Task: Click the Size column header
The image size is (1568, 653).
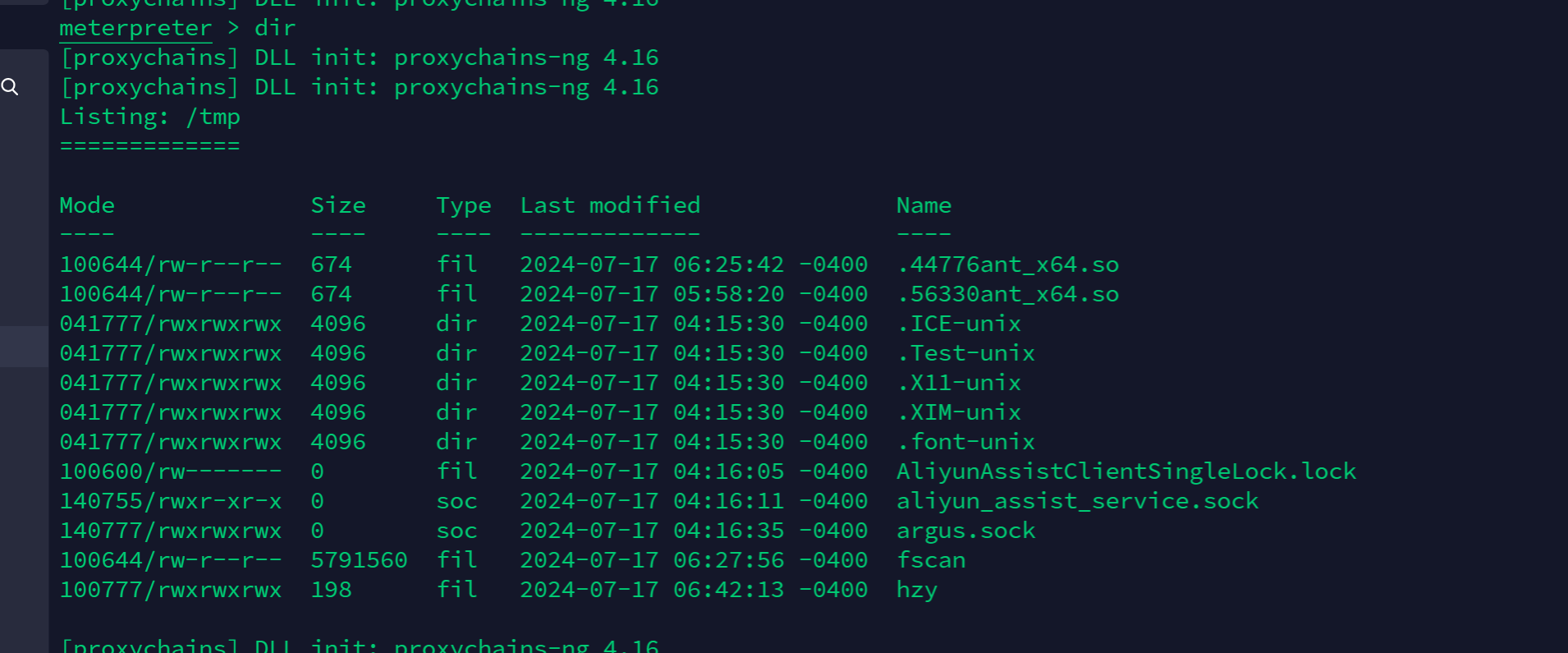Action: tap(338, 205)
